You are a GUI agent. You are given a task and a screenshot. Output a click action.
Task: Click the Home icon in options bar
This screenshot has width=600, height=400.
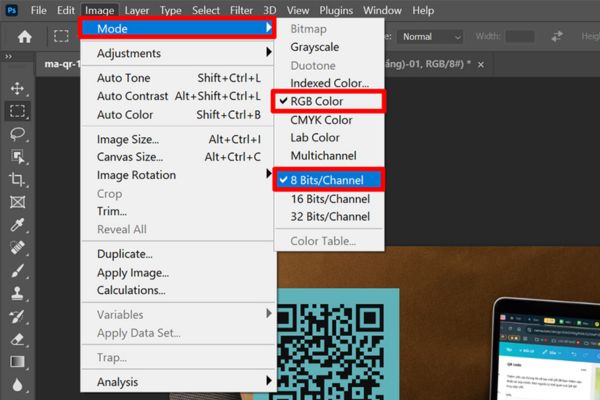point(24,37)
